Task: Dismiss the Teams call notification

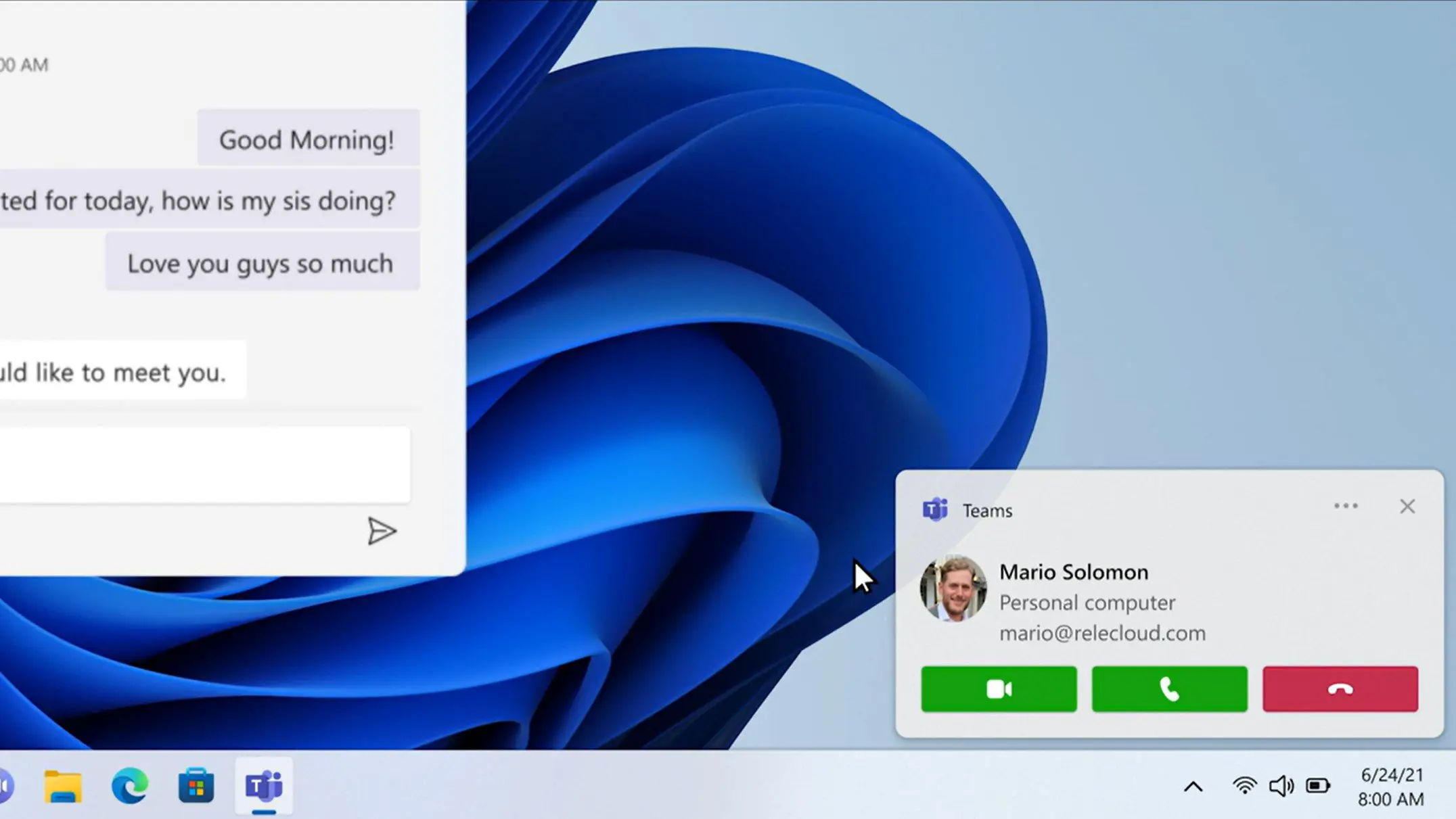Action: 1407,507
